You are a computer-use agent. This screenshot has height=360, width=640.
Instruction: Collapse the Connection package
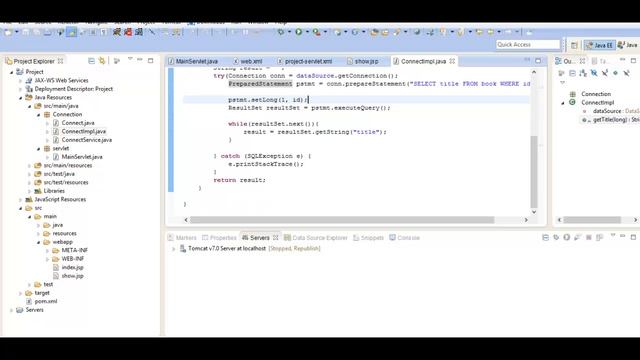pos(38,115)
